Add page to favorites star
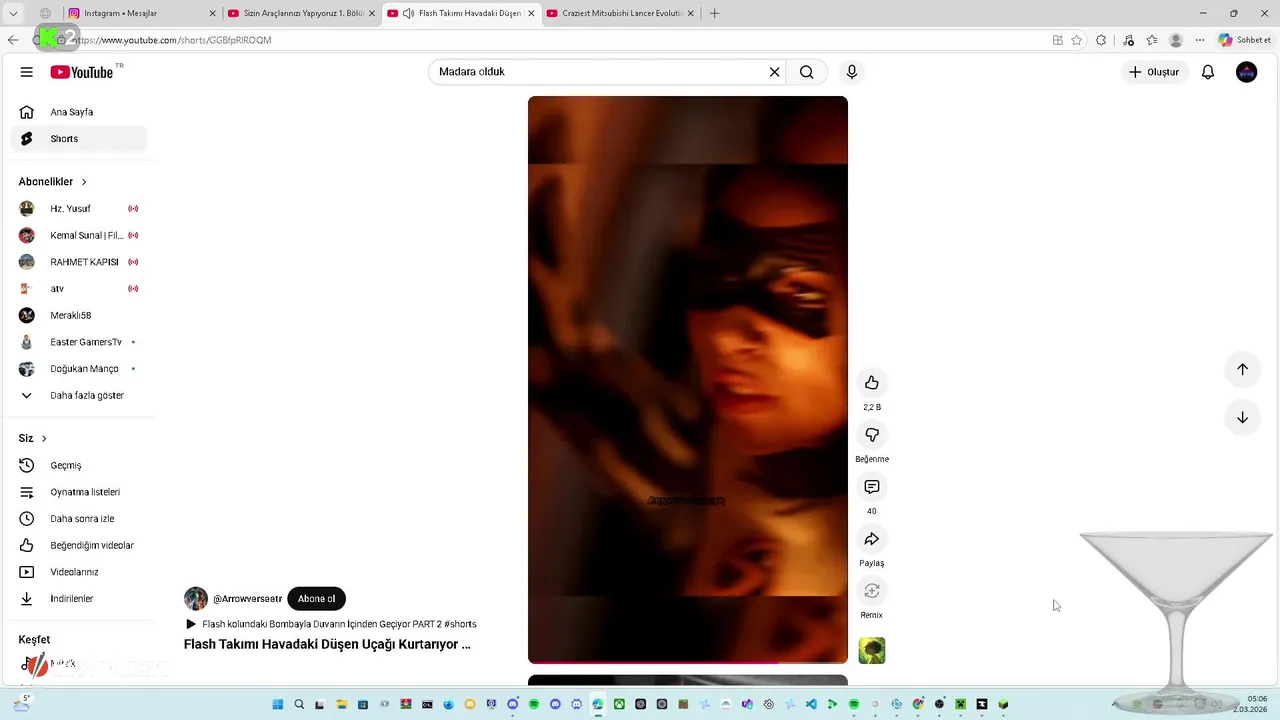 (1077, 40)
